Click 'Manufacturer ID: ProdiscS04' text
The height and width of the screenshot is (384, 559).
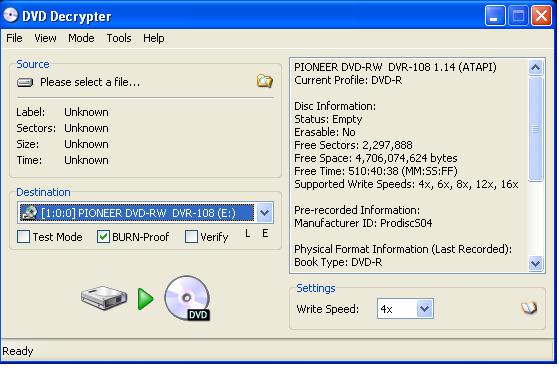pyautogui.click(x=363, y=223)
